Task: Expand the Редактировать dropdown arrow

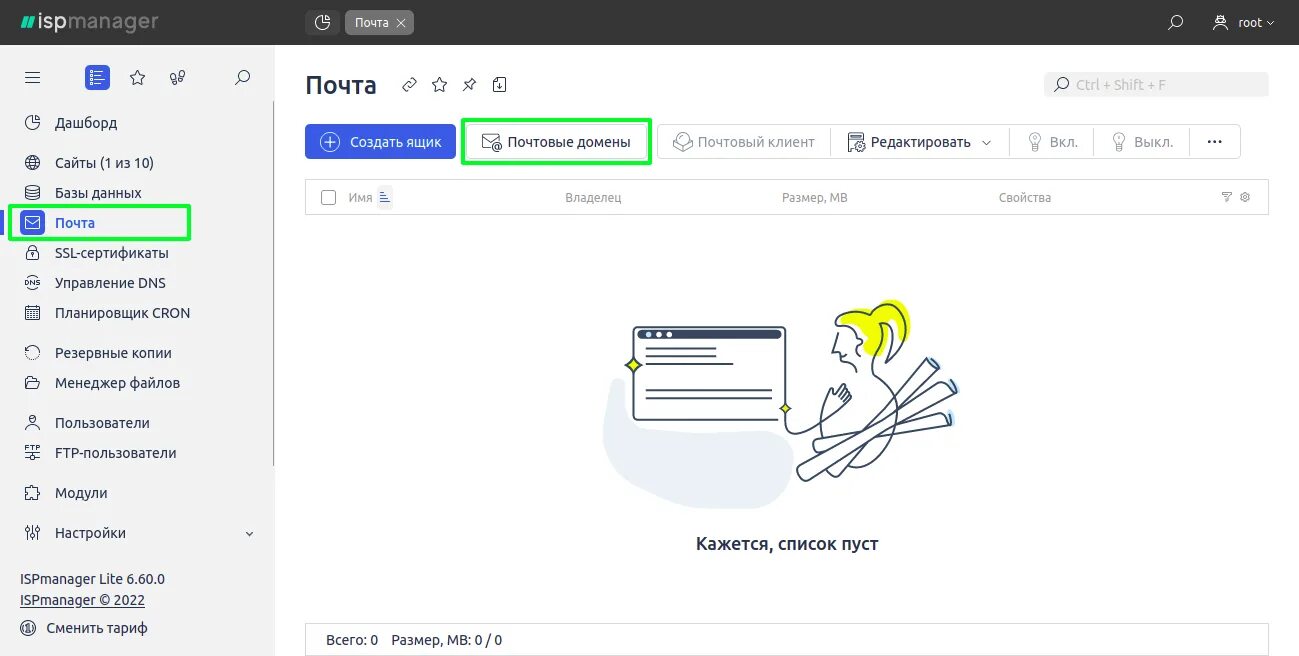Action: click(987, 143)
